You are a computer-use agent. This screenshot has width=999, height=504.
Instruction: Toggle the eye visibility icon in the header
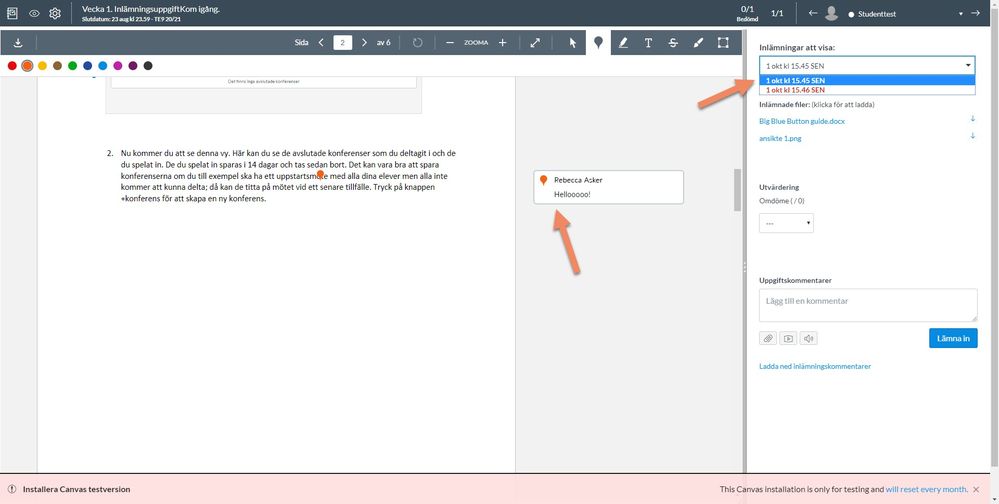tap(34, 13)
